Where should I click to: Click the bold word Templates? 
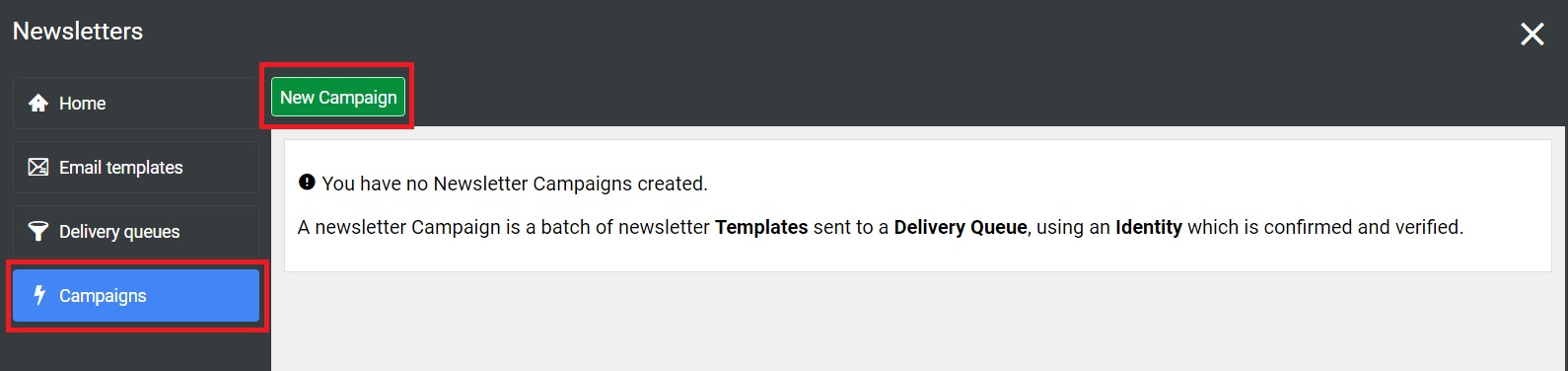pos(761,227)
